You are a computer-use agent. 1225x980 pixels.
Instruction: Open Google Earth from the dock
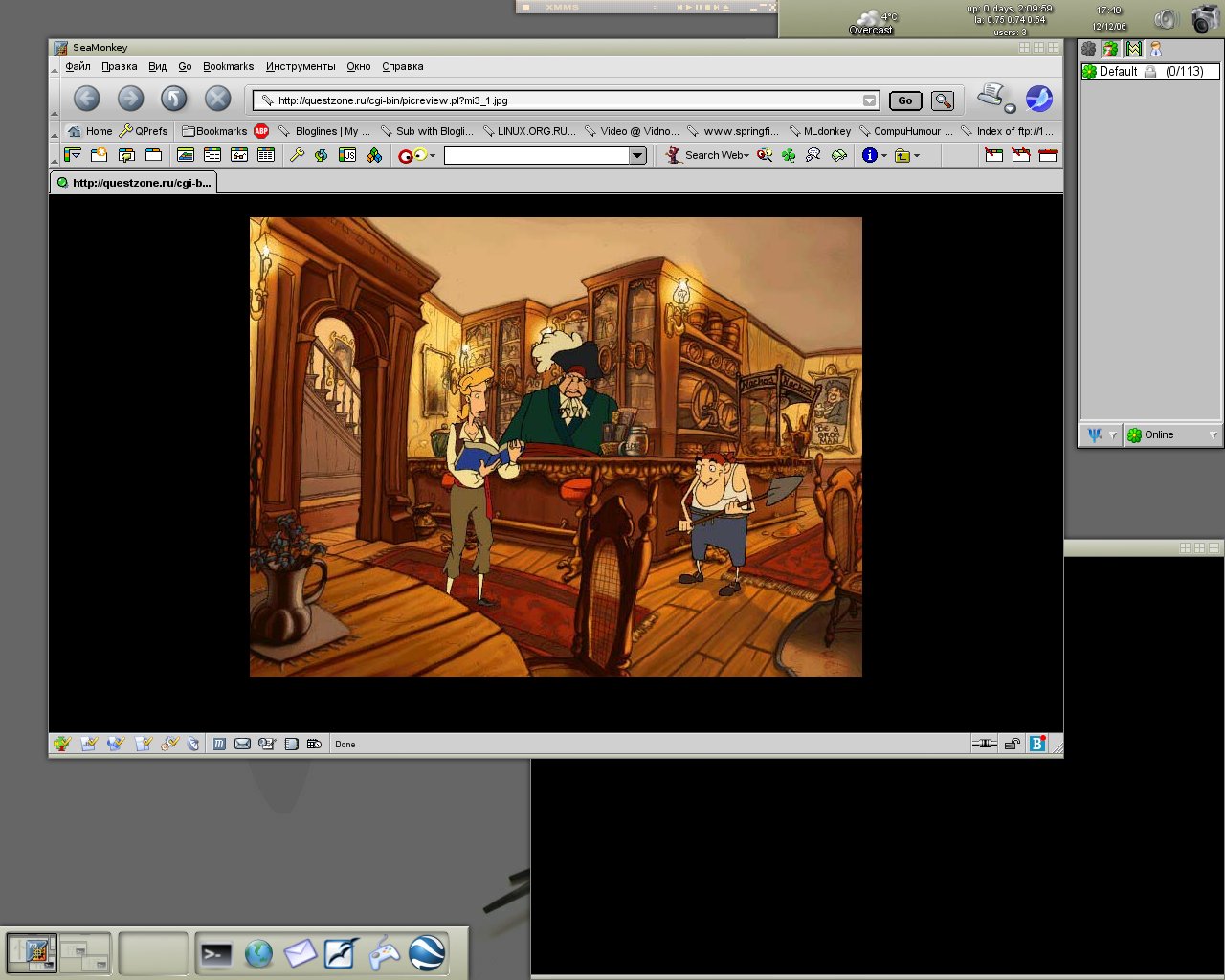tap(427, 953)
